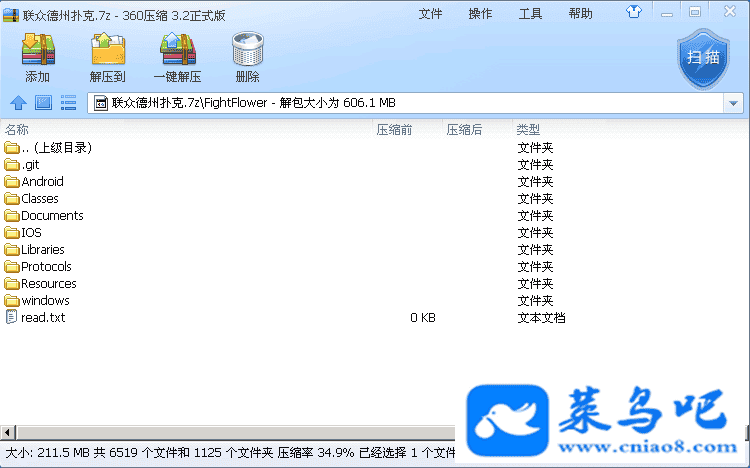750x468 pixels.
Task: Click the archive path input field
Action: [x=415, y=103]
